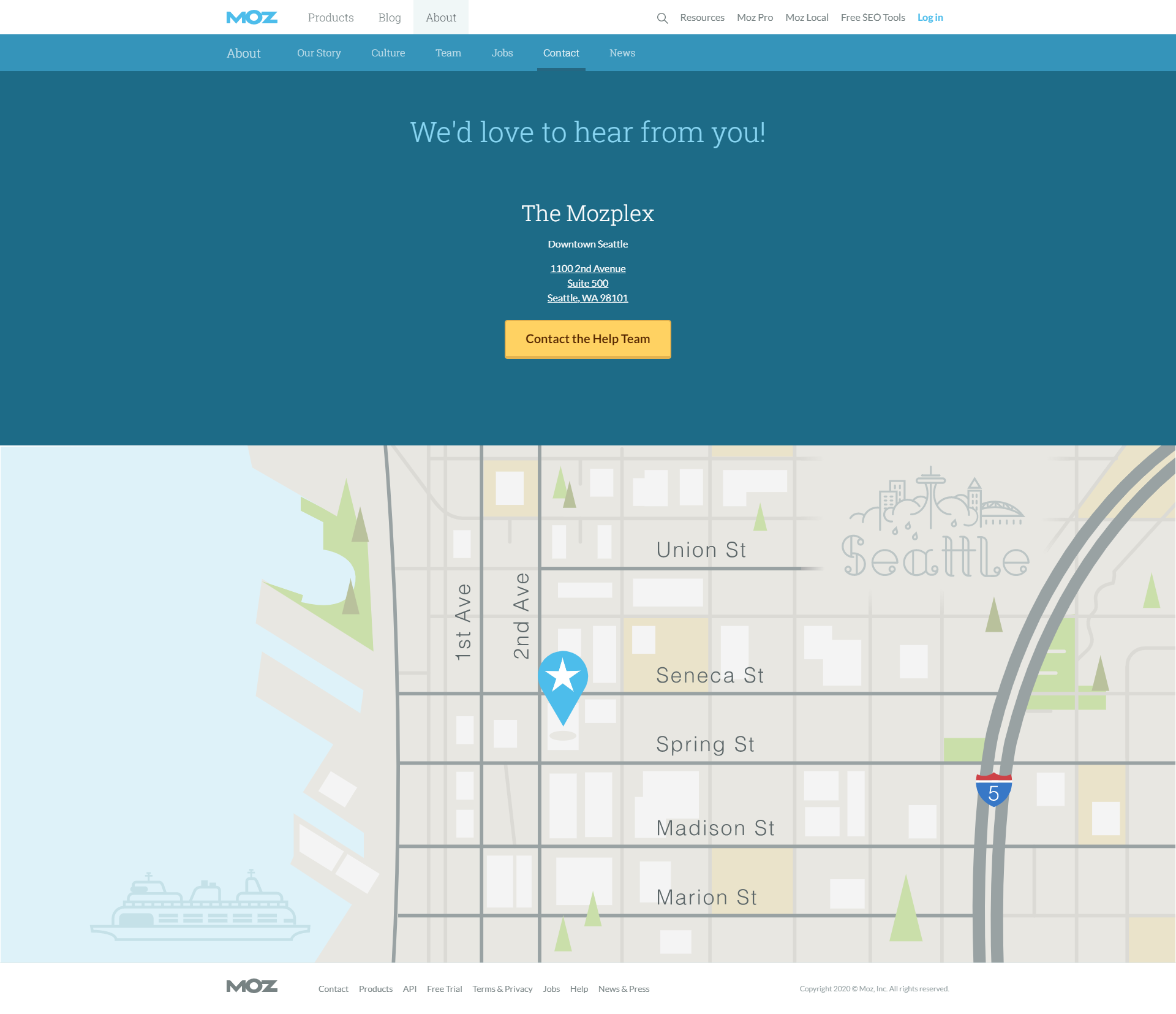The width and height of the screenshot is (1176, 1014).
Task: Click the Our Story sub-navigation item
Action: point(319,52)
